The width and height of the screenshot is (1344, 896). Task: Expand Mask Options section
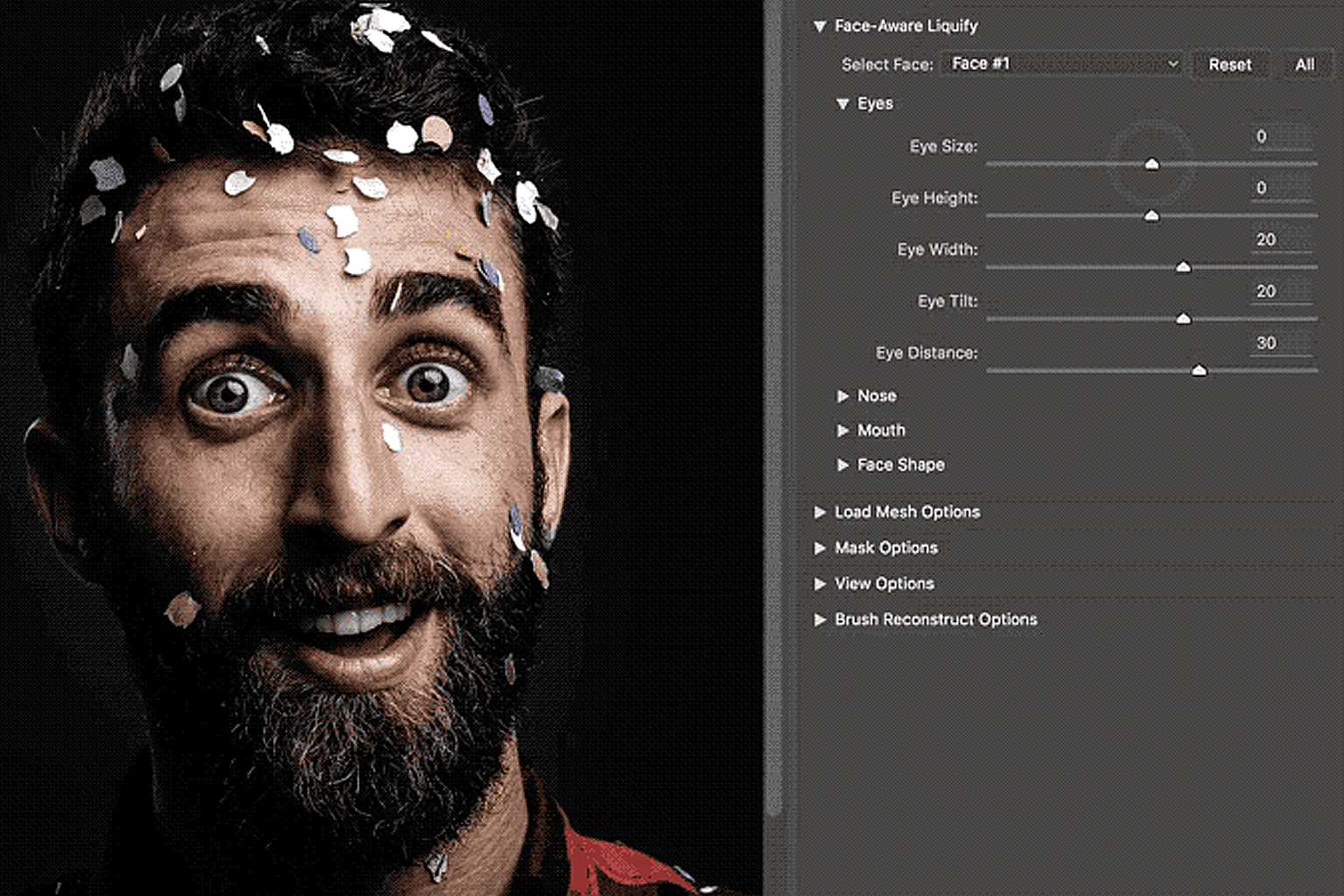point(820,548)
